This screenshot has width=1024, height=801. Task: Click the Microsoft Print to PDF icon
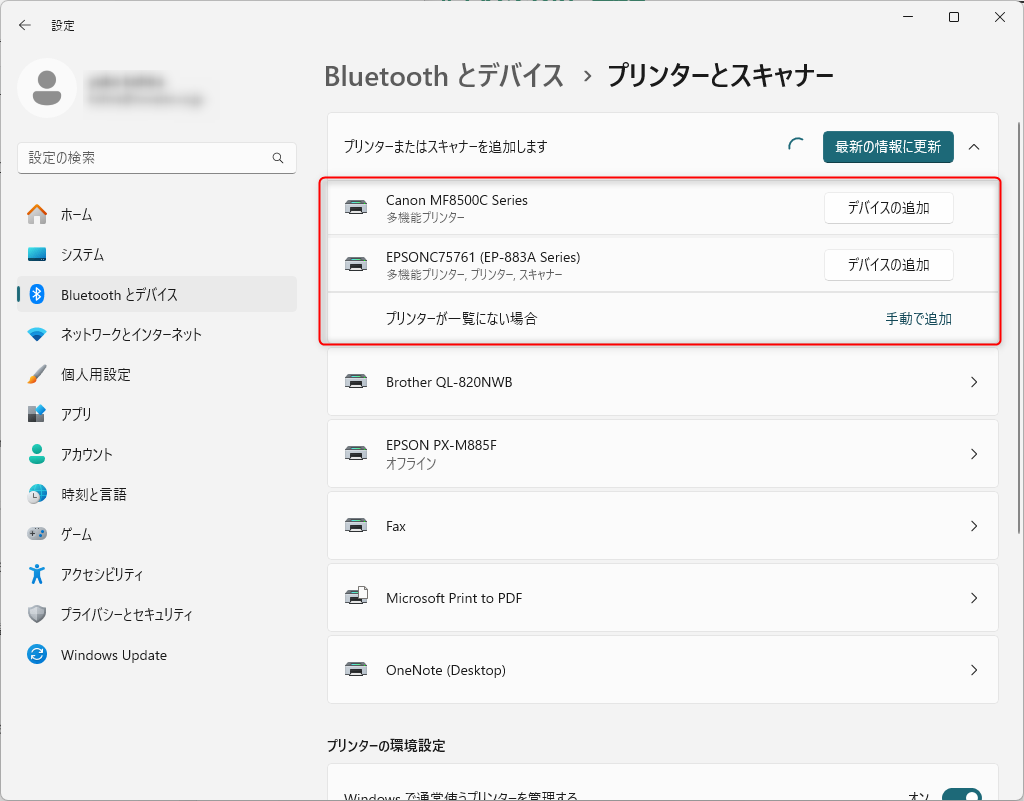click(x=357, y=596)
